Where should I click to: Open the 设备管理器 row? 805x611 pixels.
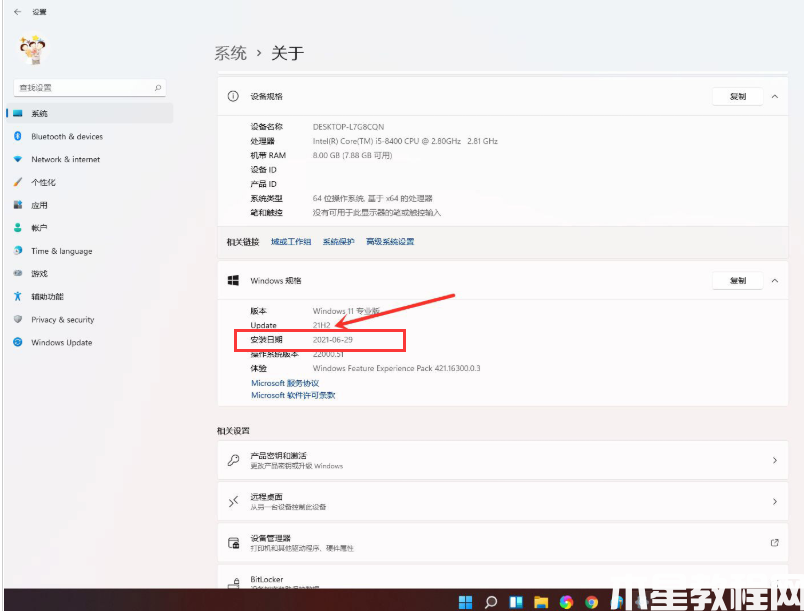pyautogui.click(x=503, y=543)
